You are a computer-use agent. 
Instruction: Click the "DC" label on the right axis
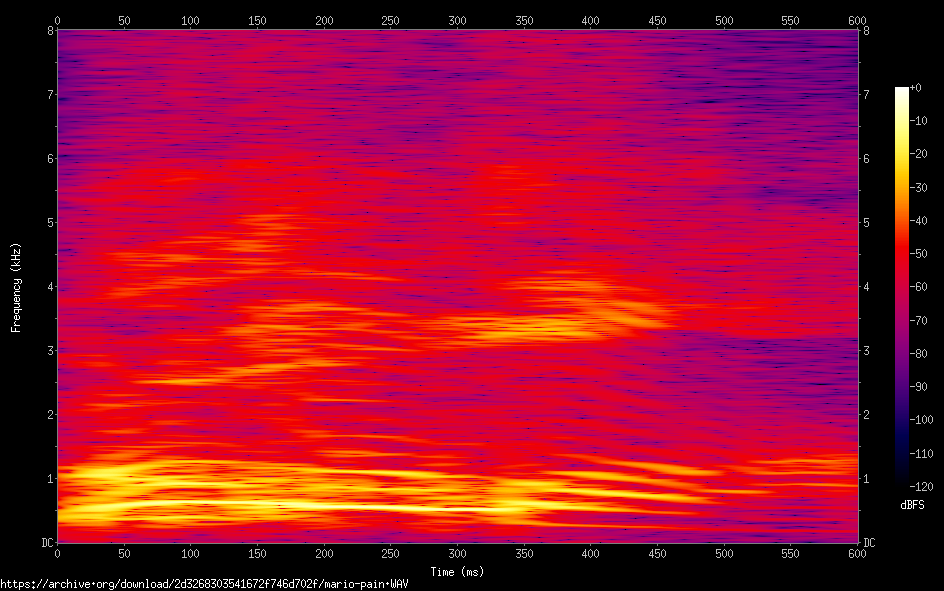click(x=870, y=542)
